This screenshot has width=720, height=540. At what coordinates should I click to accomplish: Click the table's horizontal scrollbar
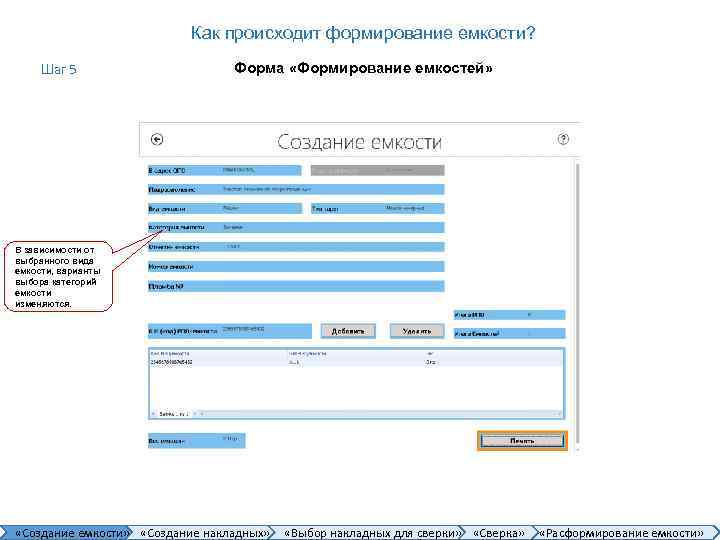381,414
